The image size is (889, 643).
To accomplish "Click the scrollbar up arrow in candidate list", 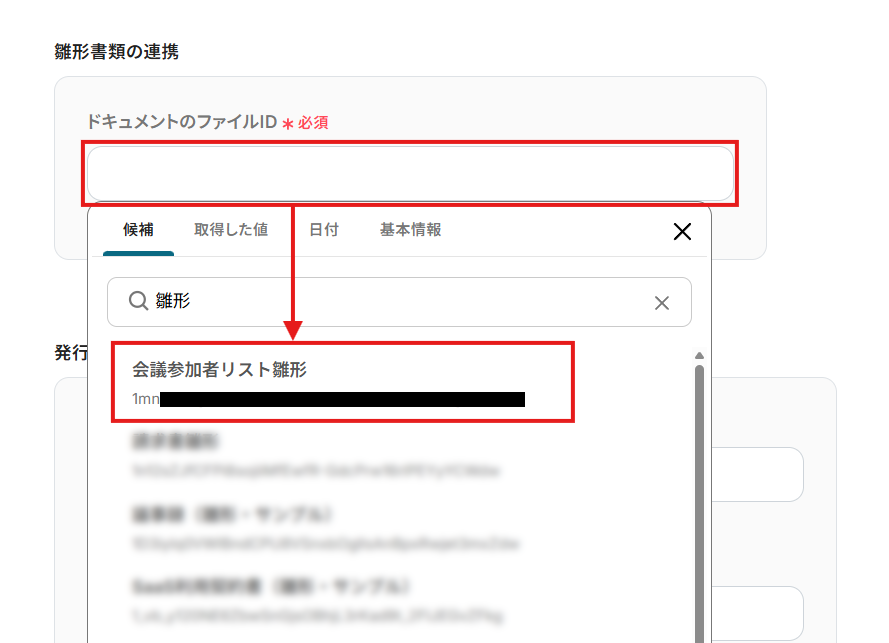I will pos(699,356).
